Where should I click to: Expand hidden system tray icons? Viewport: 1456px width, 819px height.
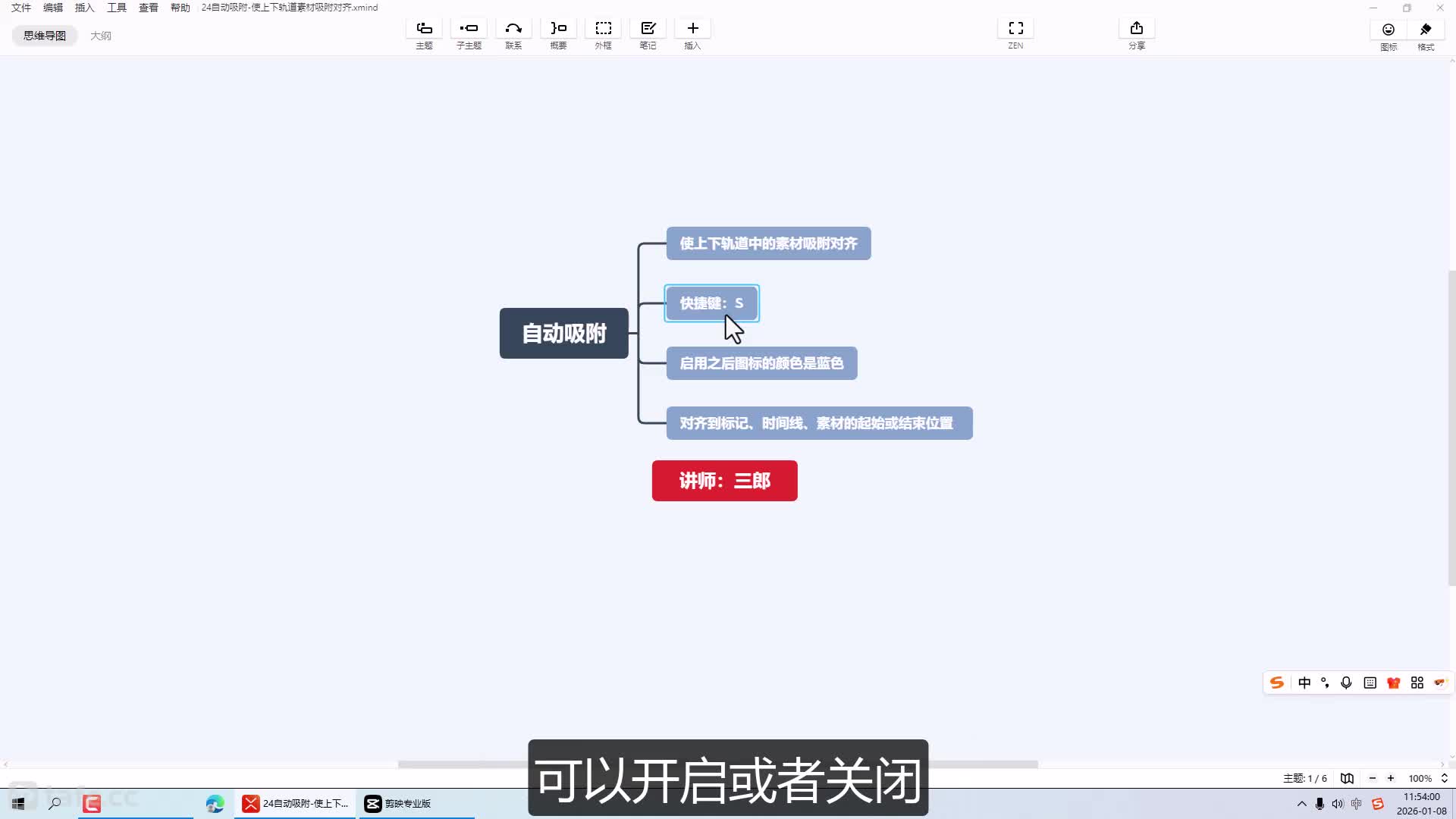tap(1301, 804)
